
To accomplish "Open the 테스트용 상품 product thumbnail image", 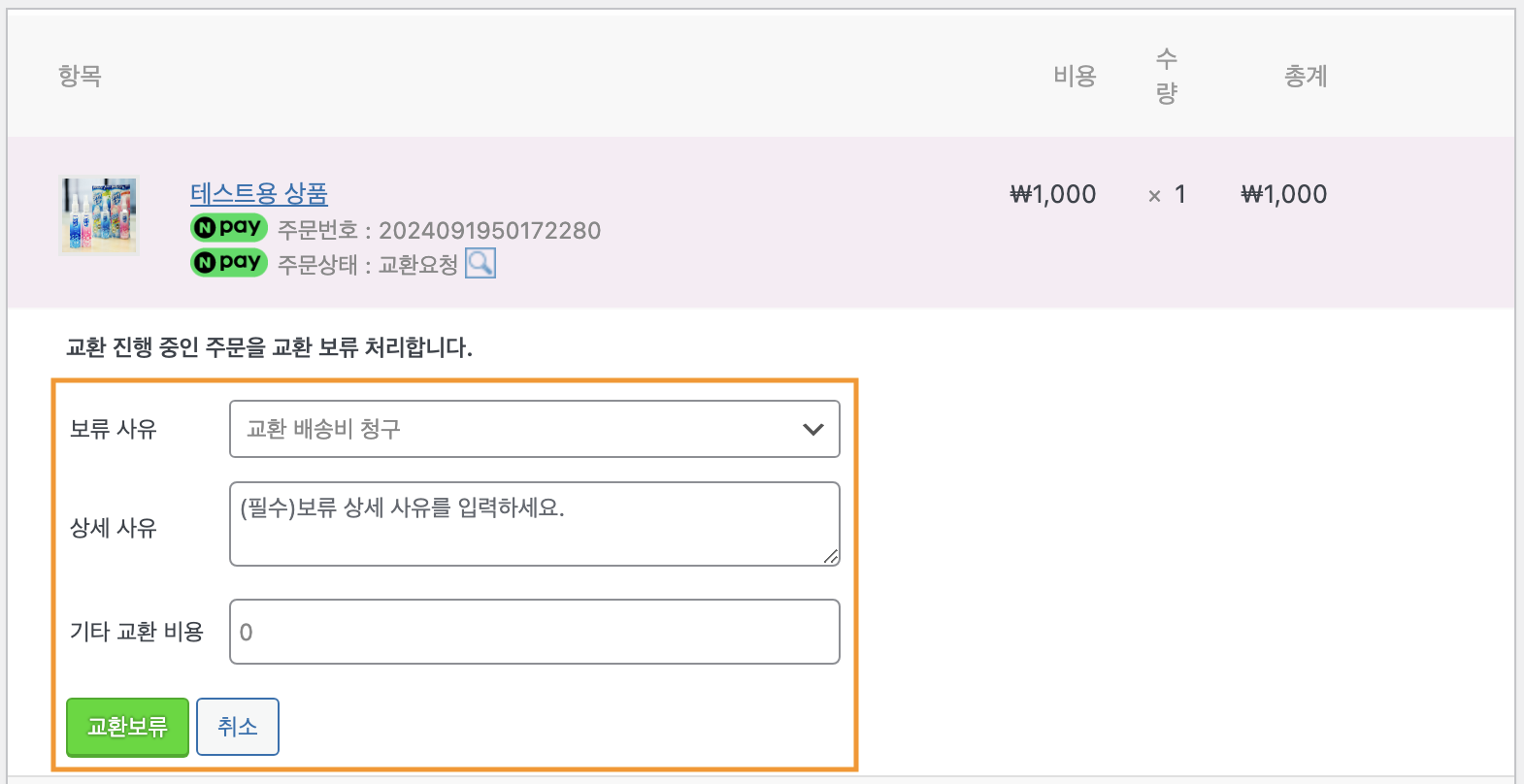I will pos(99,215).
